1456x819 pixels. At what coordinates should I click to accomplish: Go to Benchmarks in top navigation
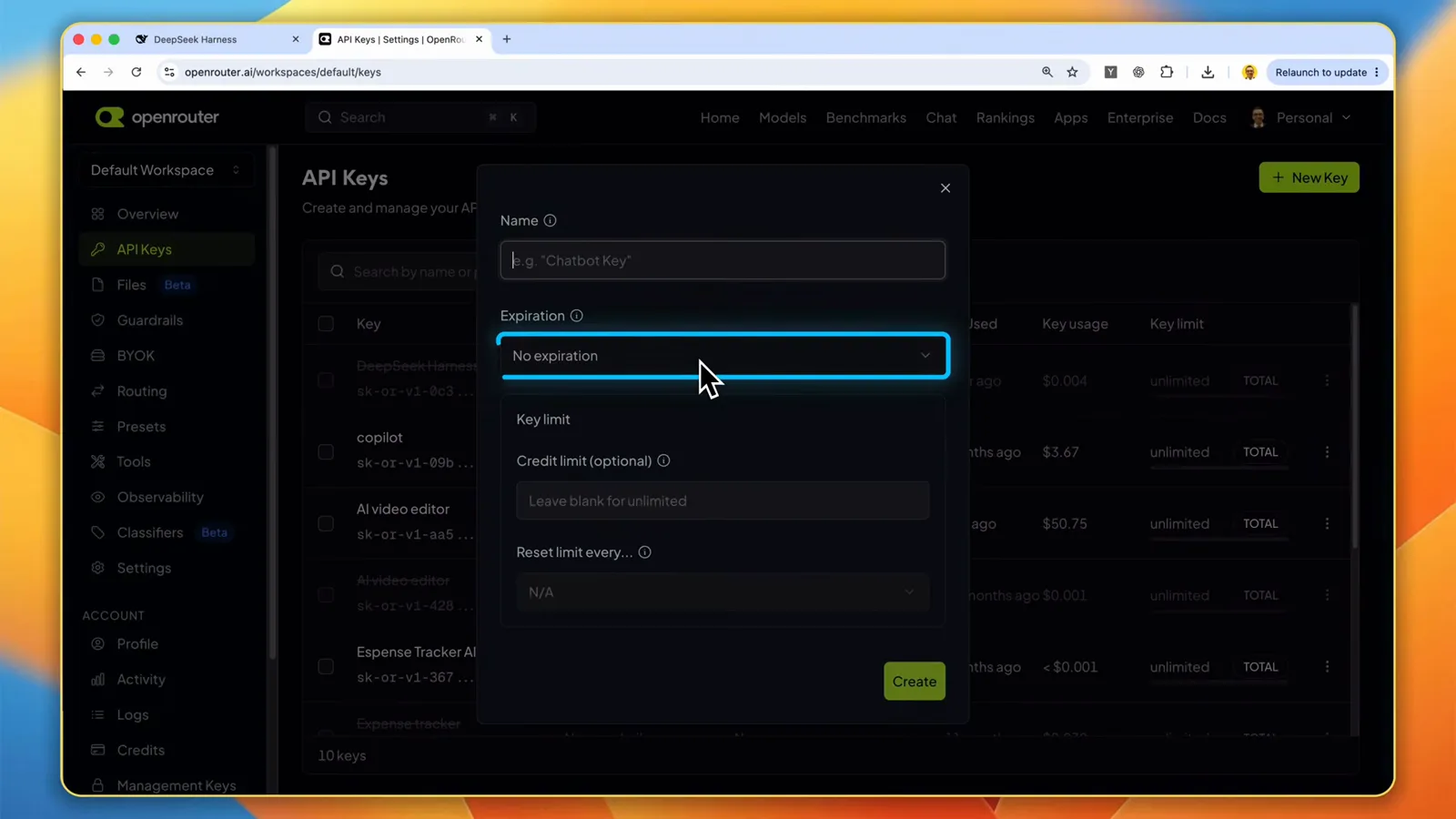(x=866, y=117)
